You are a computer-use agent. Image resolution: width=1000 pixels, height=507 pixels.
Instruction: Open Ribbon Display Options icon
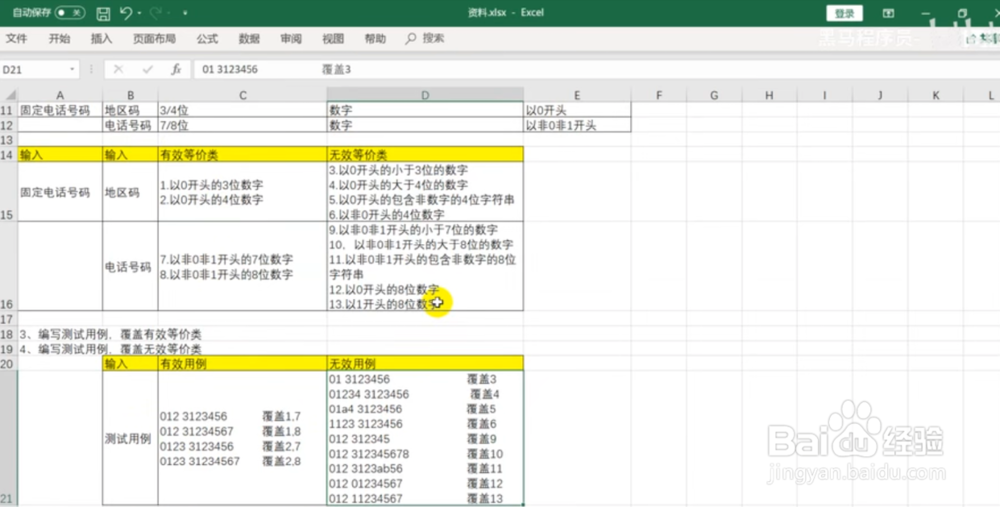click(x=888, y=13)
